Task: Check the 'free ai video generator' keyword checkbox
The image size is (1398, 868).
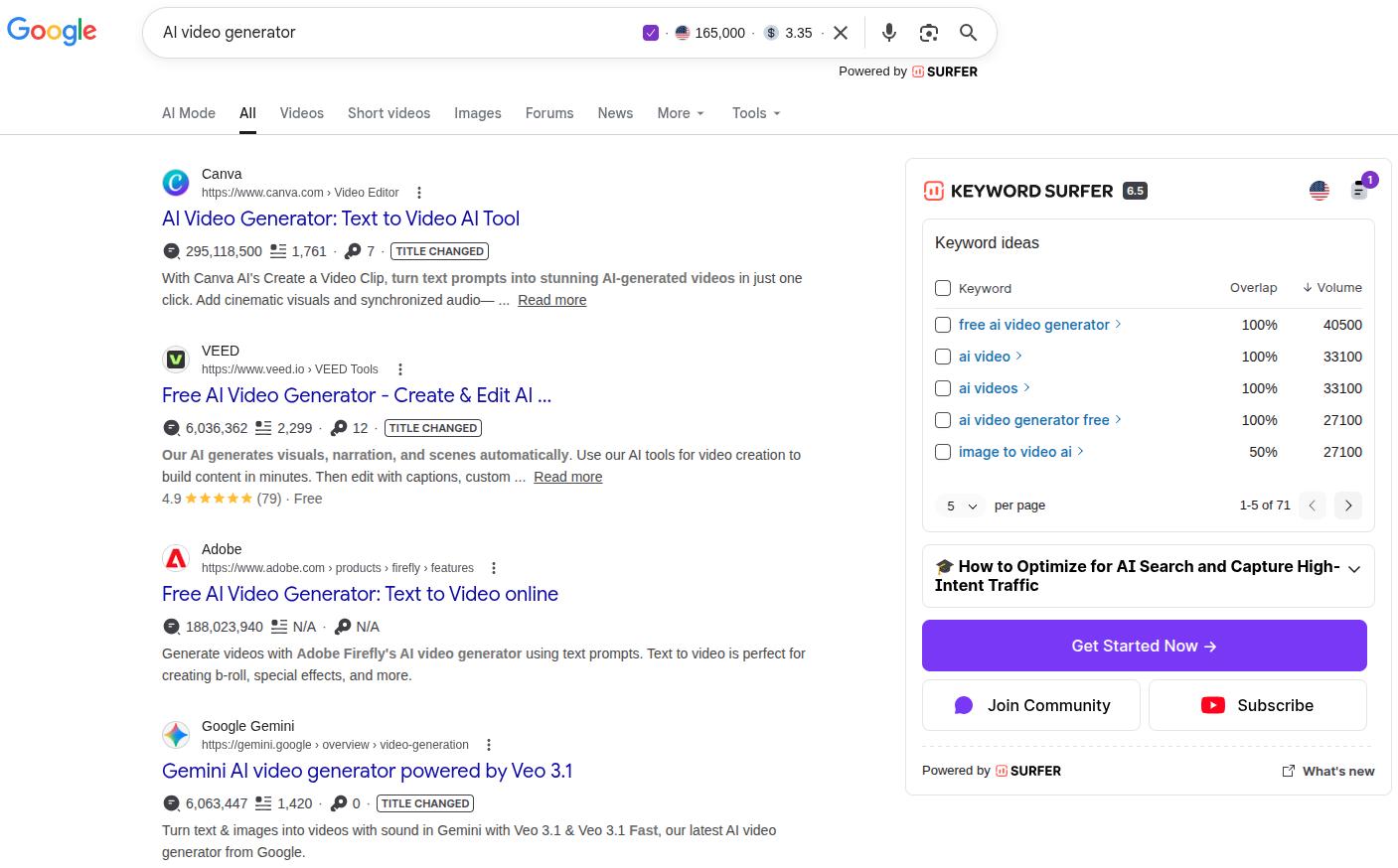Action: click(x=943, y=325)
